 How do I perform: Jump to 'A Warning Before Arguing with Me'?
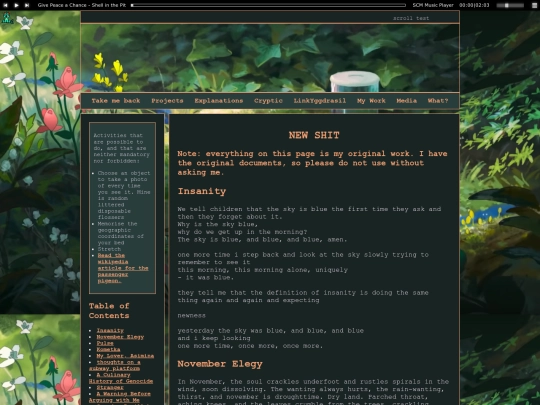[x=120, y=397]
